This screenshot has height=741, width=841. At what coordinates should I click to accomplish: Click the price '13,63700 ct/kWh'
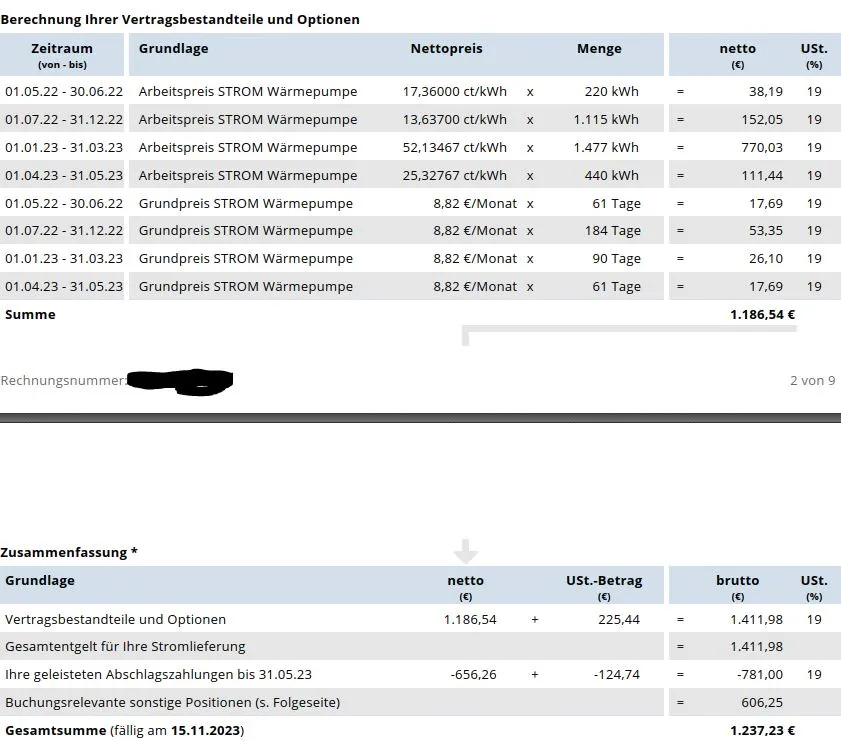click(455, 119)
